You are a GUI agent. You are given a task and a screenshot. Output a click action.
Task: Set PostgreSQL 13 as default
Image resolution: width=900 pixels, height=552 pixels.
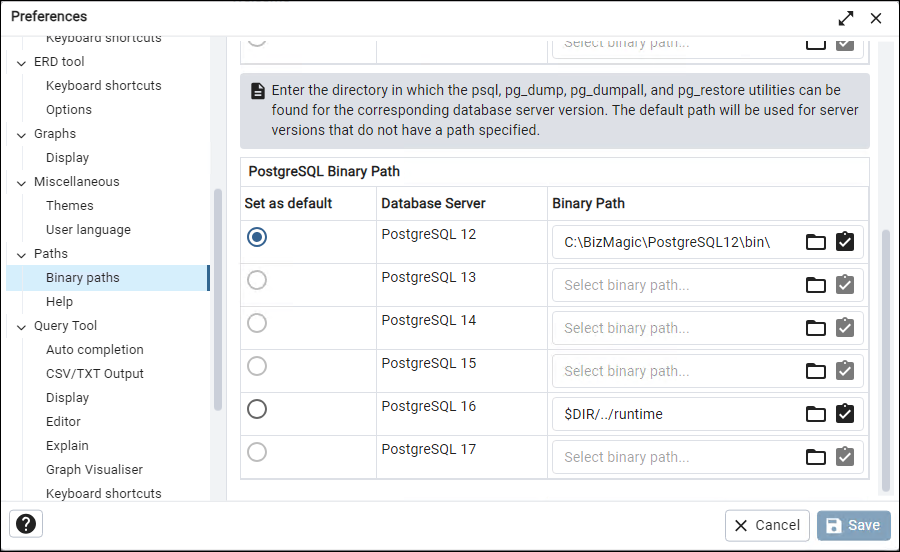(x=257, y=280)
